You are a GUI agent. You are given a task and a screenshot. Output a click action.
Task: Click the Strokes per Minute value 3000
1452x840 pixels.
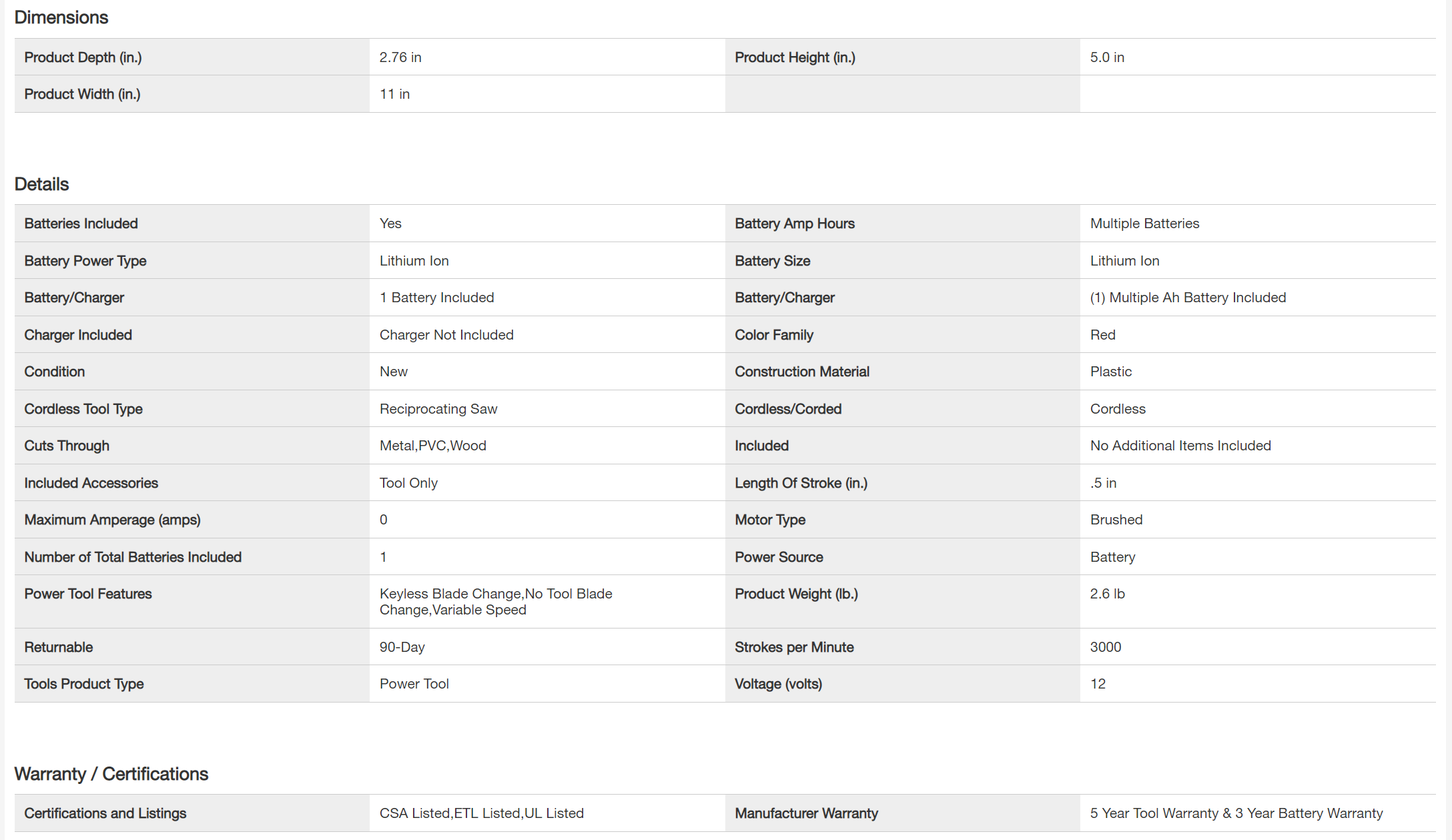point(1105,647)
